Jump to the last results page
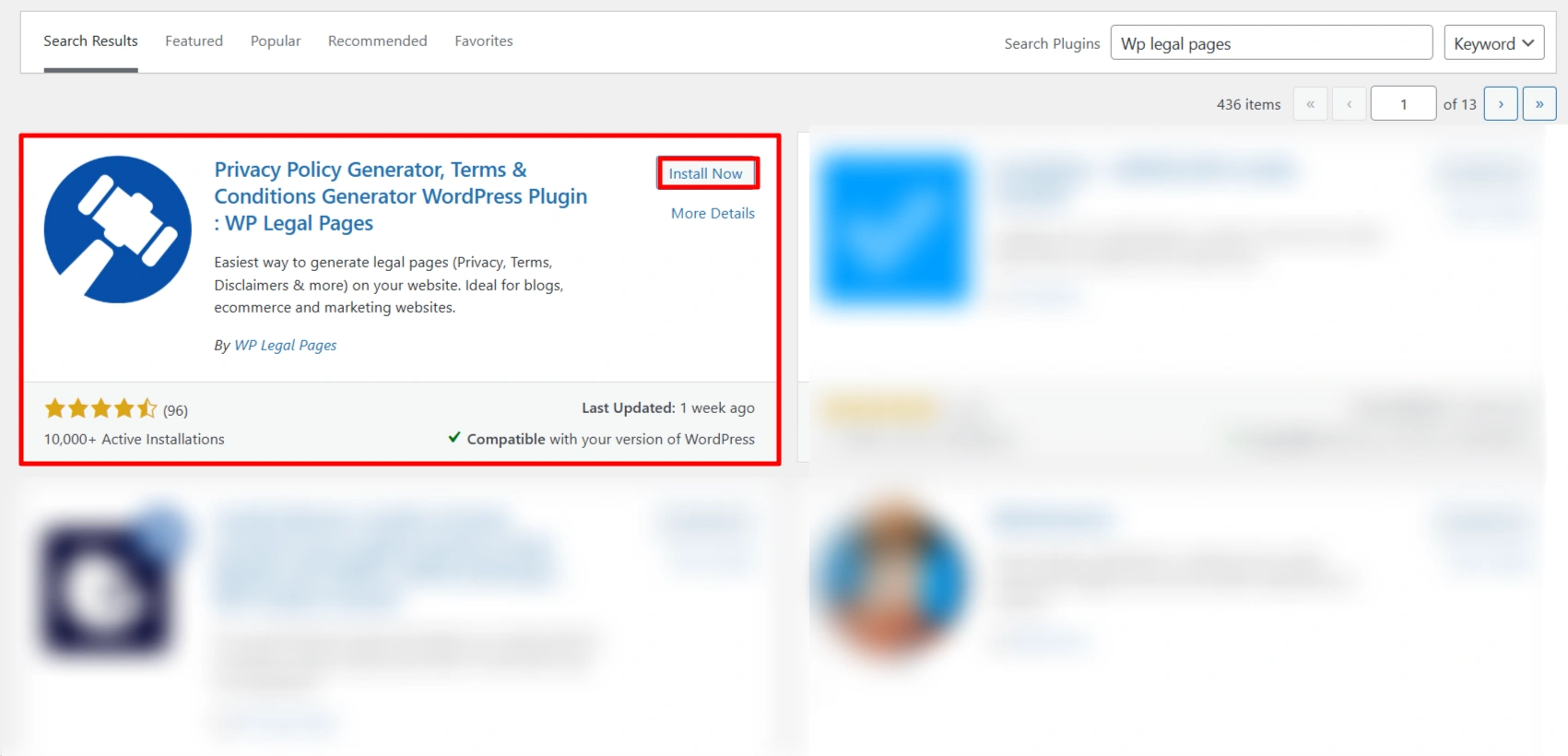The height and width of the screenshot is (756, 1568). point(1539,104)
